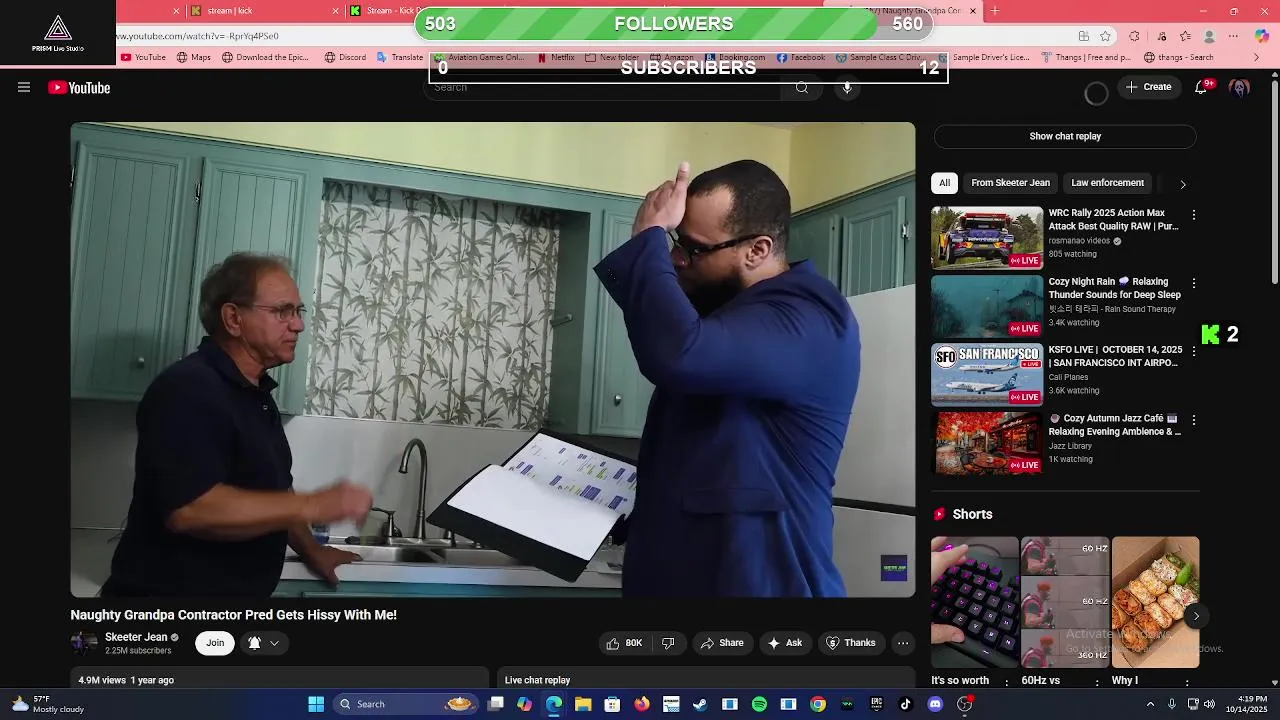
Task: Open options for KSFO LIVE video
Action: click(x=1193, y=352)
